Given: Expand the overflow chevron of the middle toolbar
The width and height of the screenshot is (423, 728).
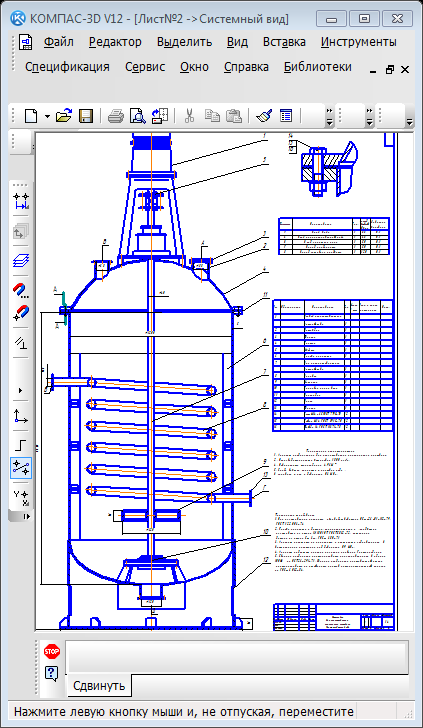Looking at the screenshot, I should [370, 116].
